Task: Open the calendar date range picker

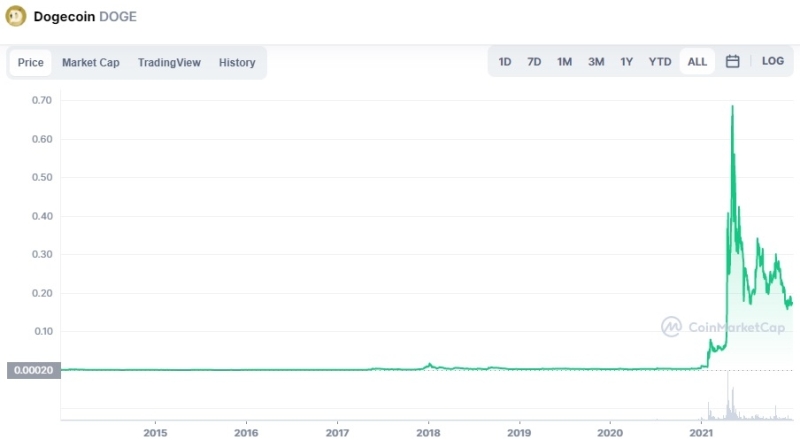Action: click(733, 61)
